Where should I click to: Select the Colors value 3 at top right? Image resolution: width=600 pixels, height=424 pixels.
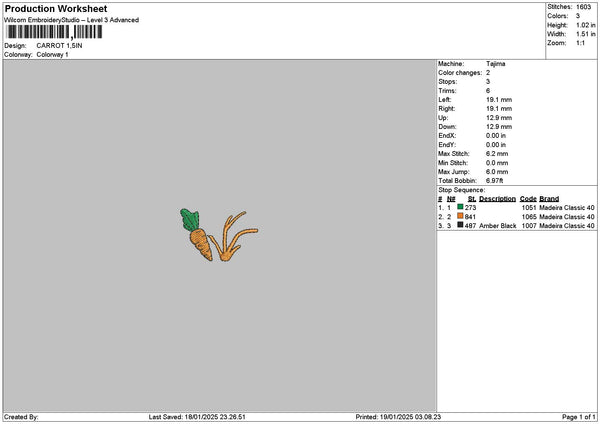pyautogui.click(x=578, y=16)
